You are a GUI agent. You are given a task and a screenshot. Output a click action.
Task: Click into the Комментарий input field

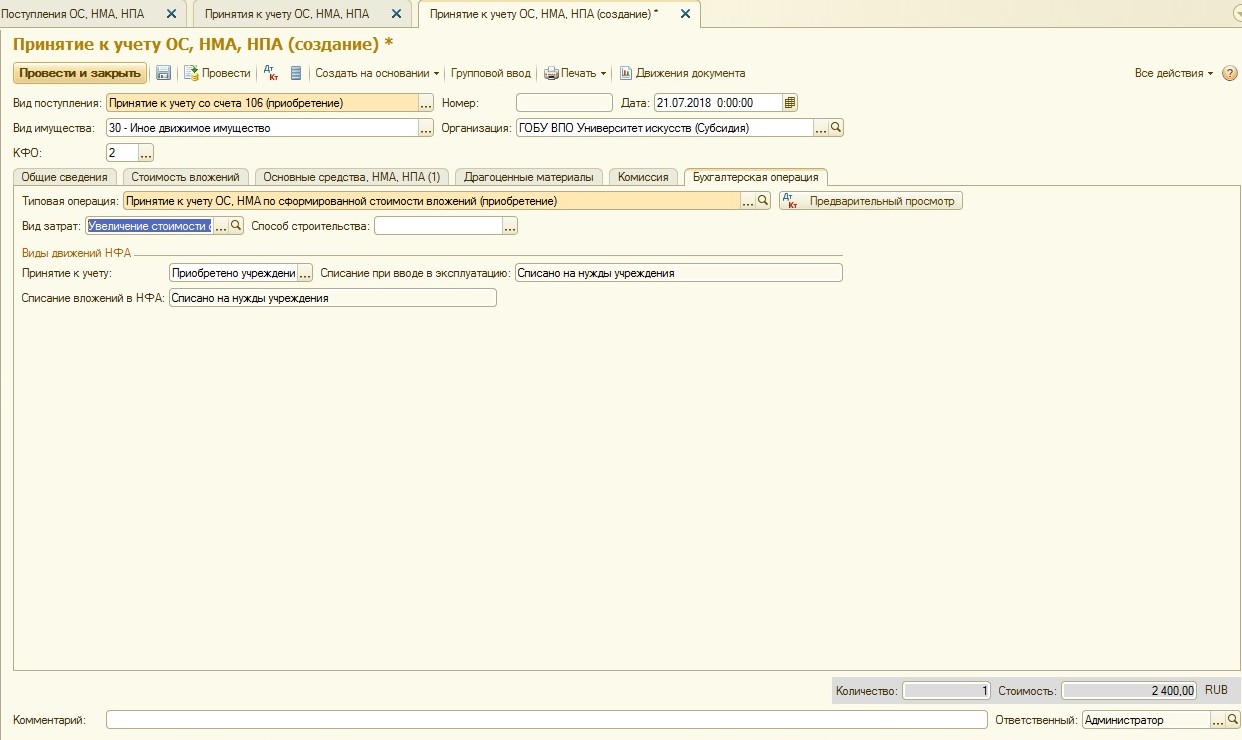[546, 720]
